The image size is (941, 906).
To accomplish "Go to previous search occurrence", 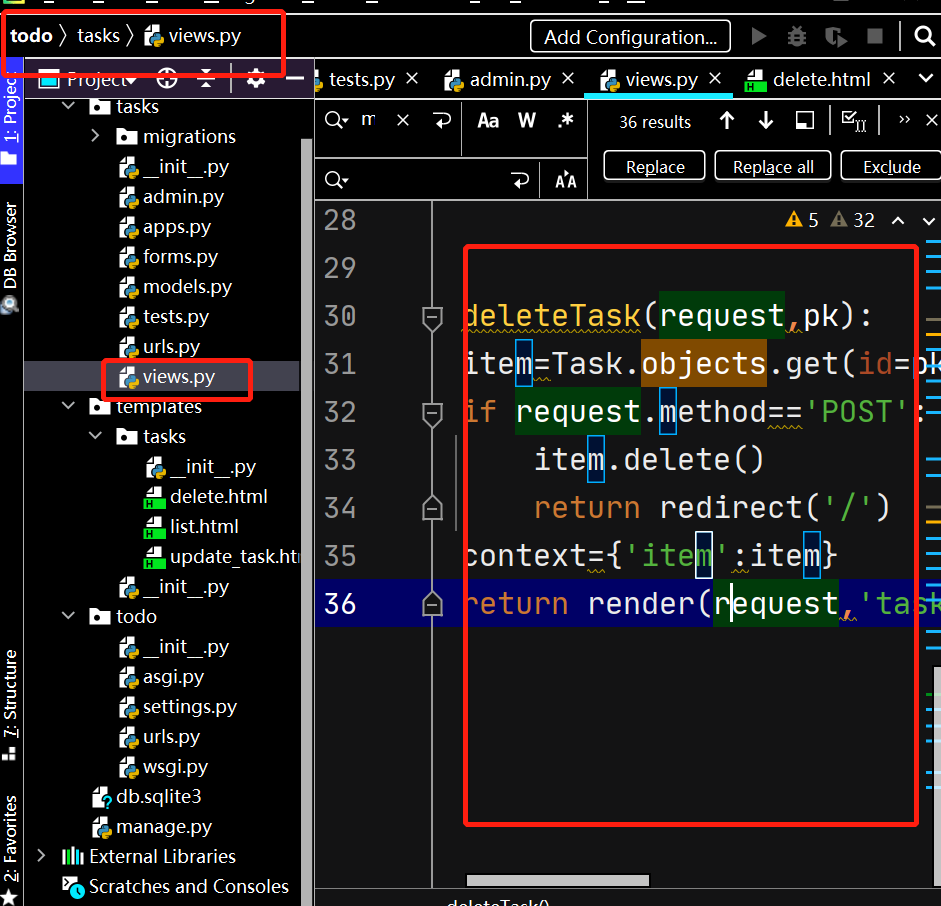I will [727, 121].
